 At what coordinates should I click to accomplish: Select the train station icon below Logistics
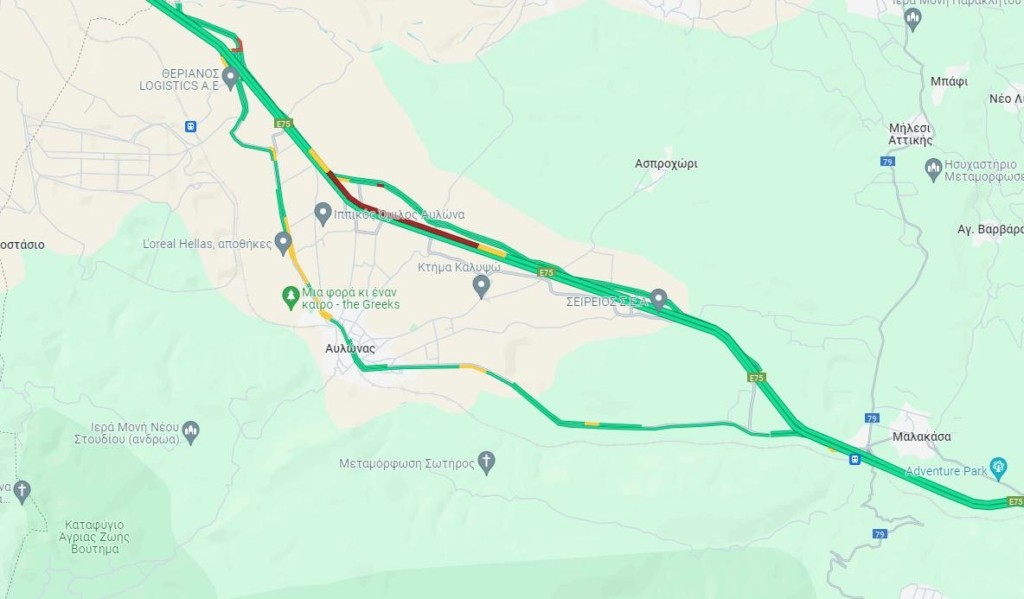coord(191,126)
